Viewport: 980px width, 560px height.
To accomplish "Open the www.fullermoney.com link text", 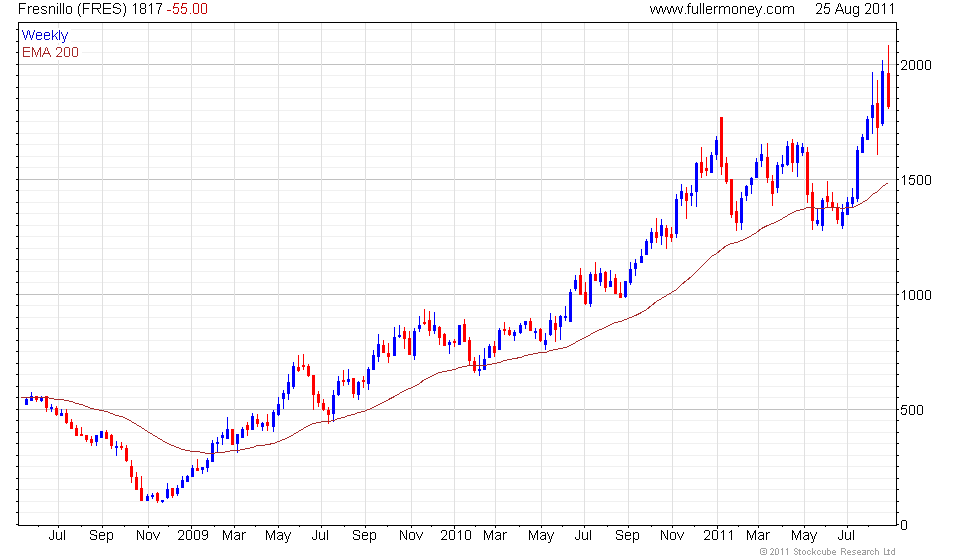I will point(722,9).
